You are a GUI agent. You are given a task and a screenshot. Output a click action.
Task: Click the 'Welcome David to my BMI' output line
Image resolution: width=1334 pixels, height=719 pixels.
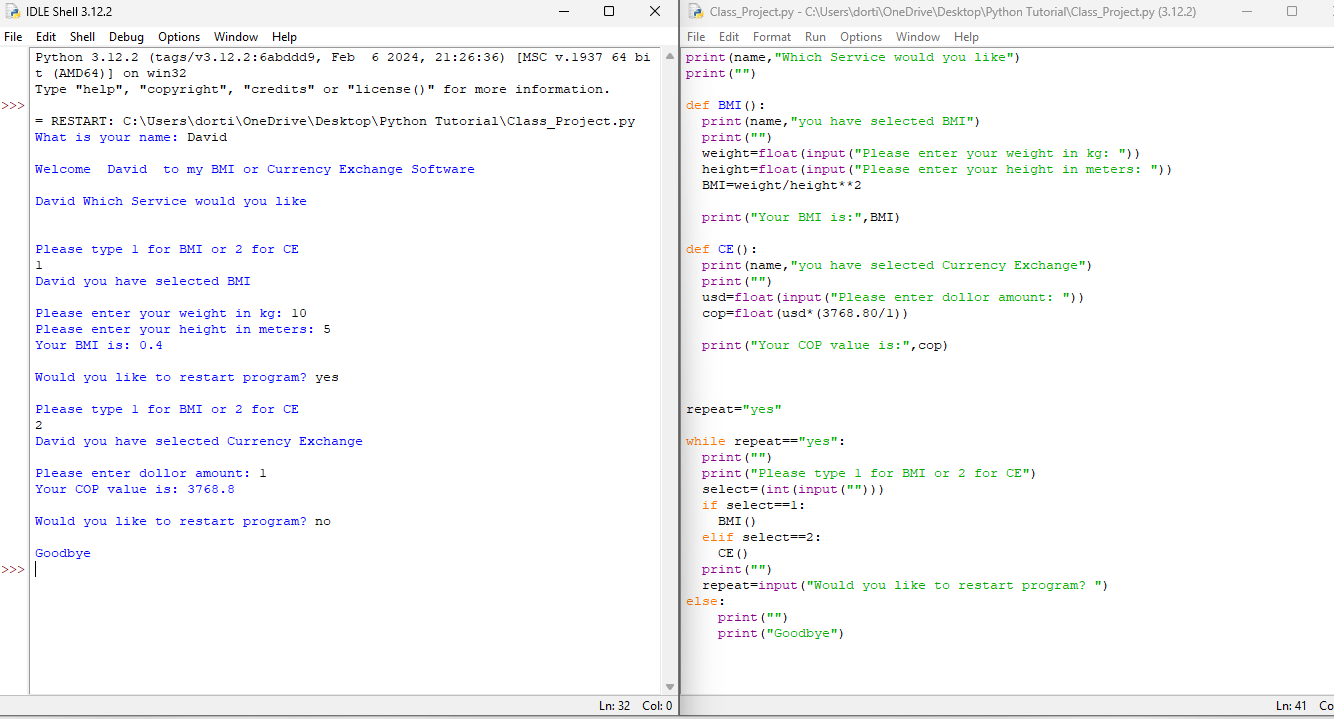tap(255, 169)
